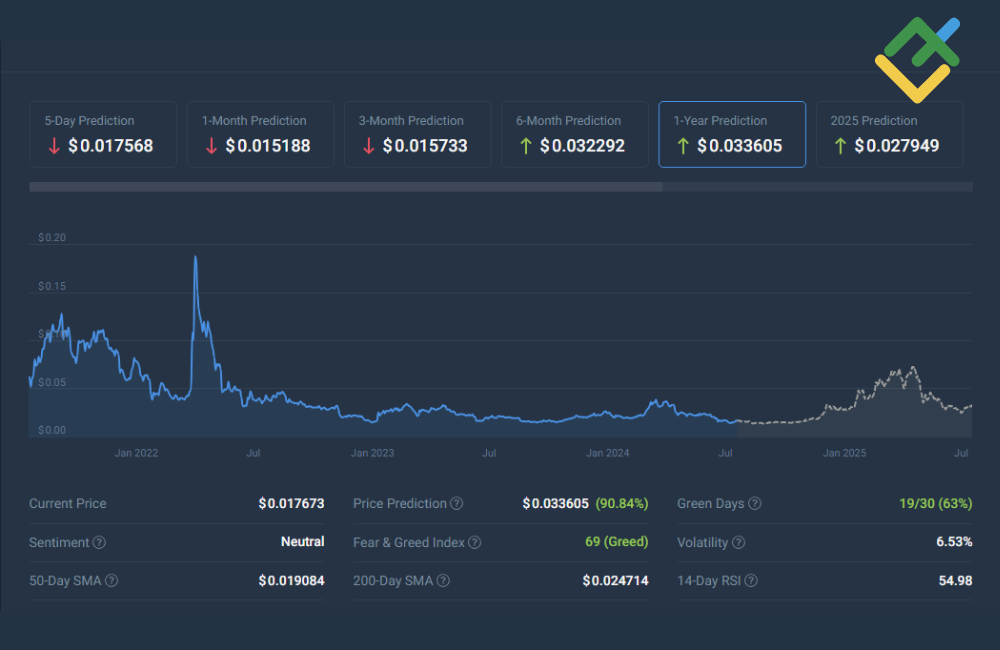Click the horizontal scrollbar under prediction cards

coord(345,187)
